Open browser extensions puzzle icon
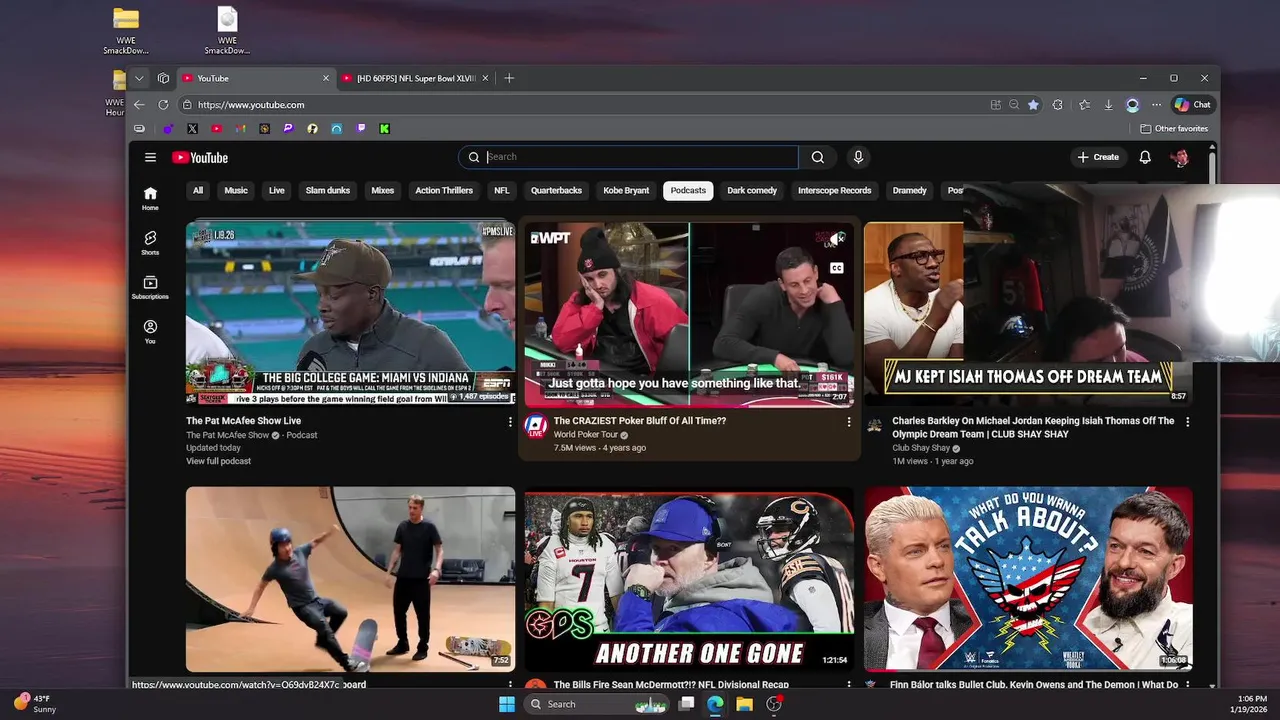 [x=1058, y=104]
